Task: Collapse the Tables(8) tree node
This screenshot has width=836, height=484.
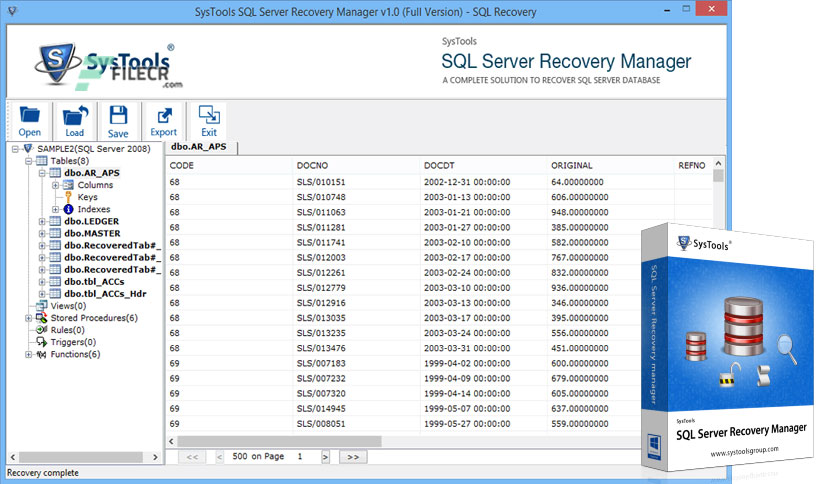Action: (29, 161)
